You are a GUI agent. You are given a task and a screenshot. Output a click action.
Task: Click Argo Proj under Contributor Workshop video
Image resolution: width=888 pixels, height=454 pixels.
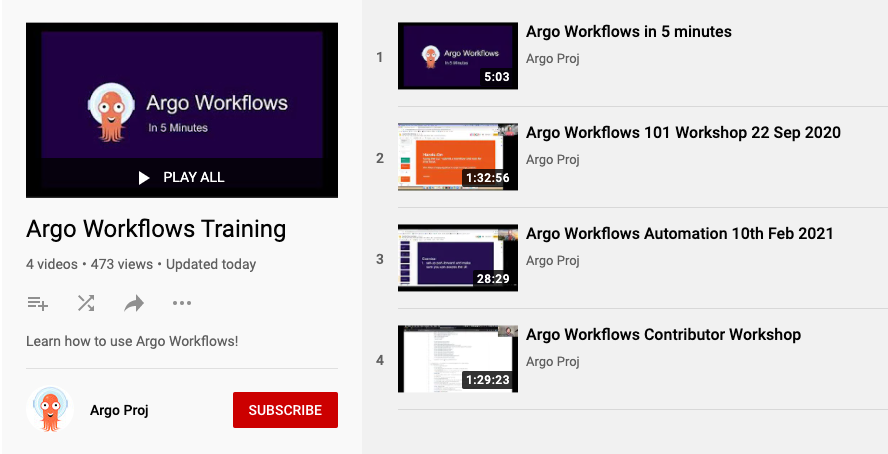click(x=553, y=361)
